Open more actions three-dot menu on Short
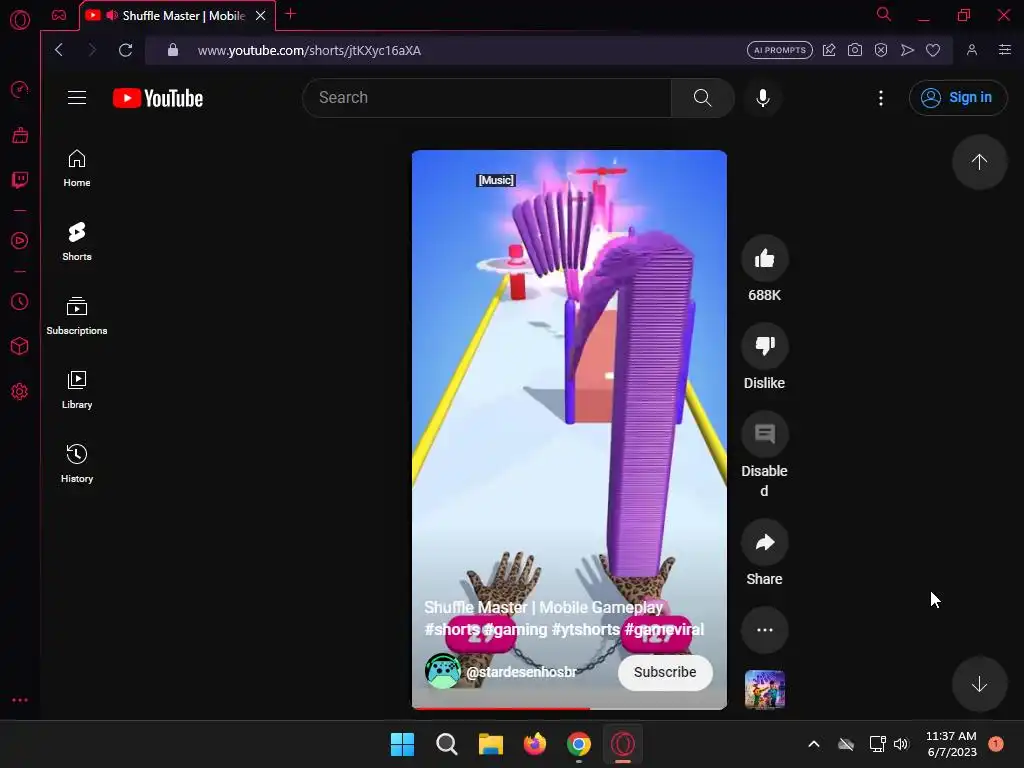The width and height of the screenshot is (1024, 768). click(765, 630)
